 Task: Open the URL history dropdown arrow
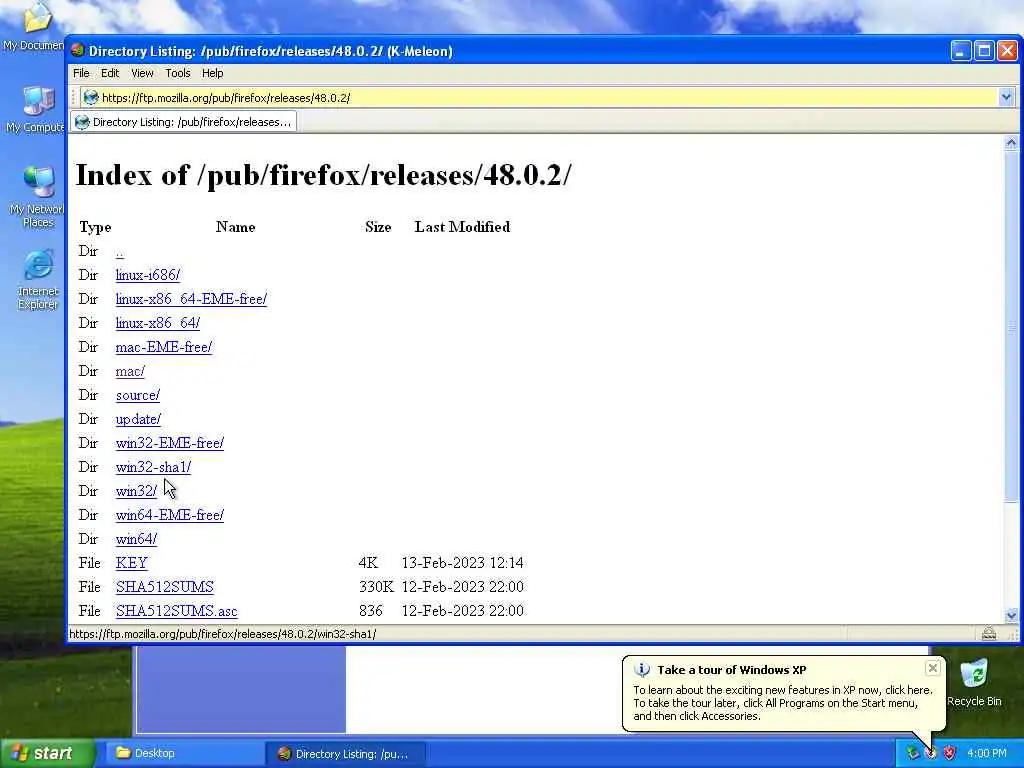[1006, 97]
